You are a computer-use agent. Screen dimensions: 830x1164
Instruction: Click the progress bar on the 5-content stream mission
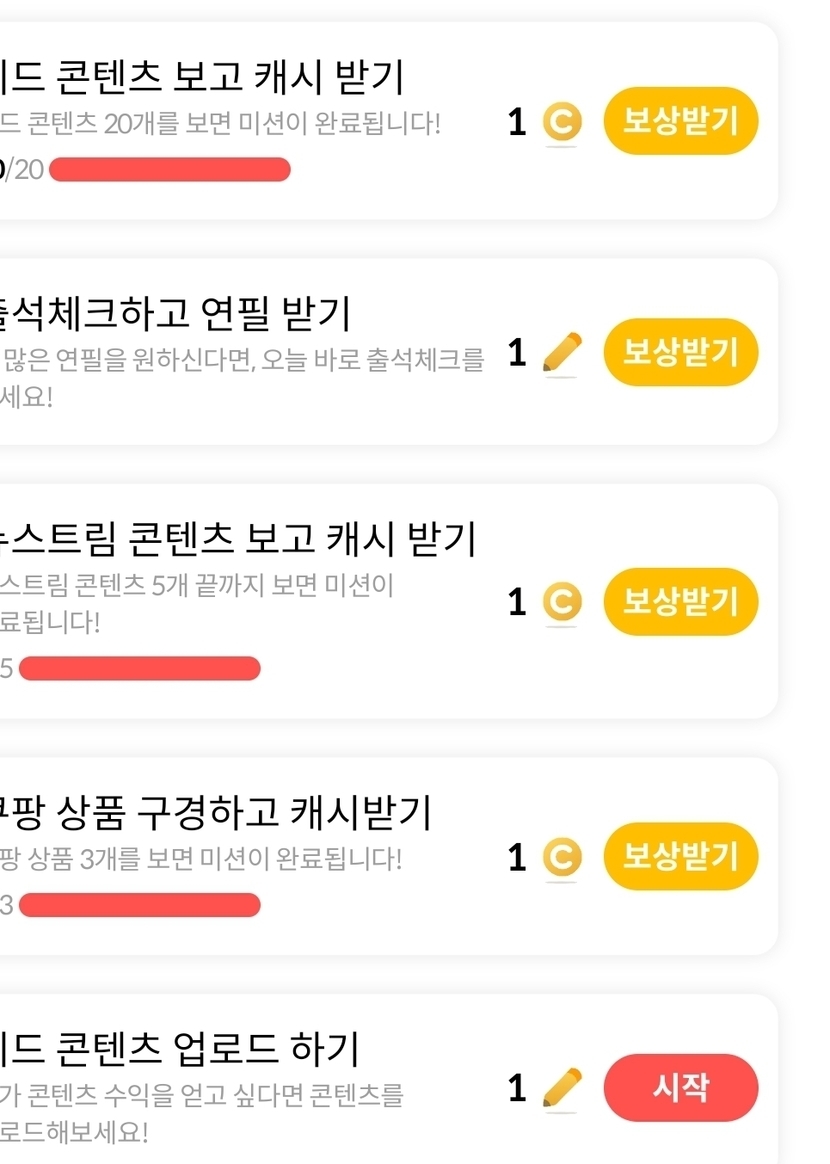point(139,669)
